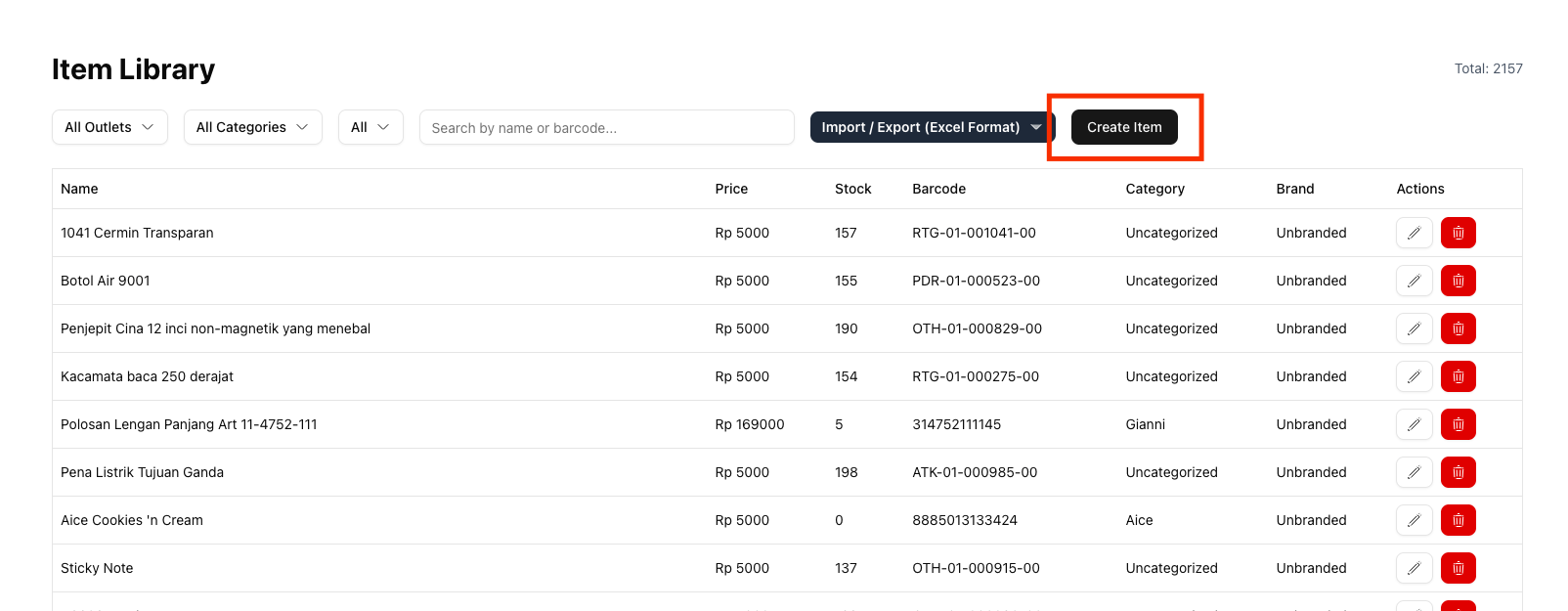Edit the 1041 Cermin Transparan item
The width and height of the screenshot is (1568, 611).
tap(1414, 233)
